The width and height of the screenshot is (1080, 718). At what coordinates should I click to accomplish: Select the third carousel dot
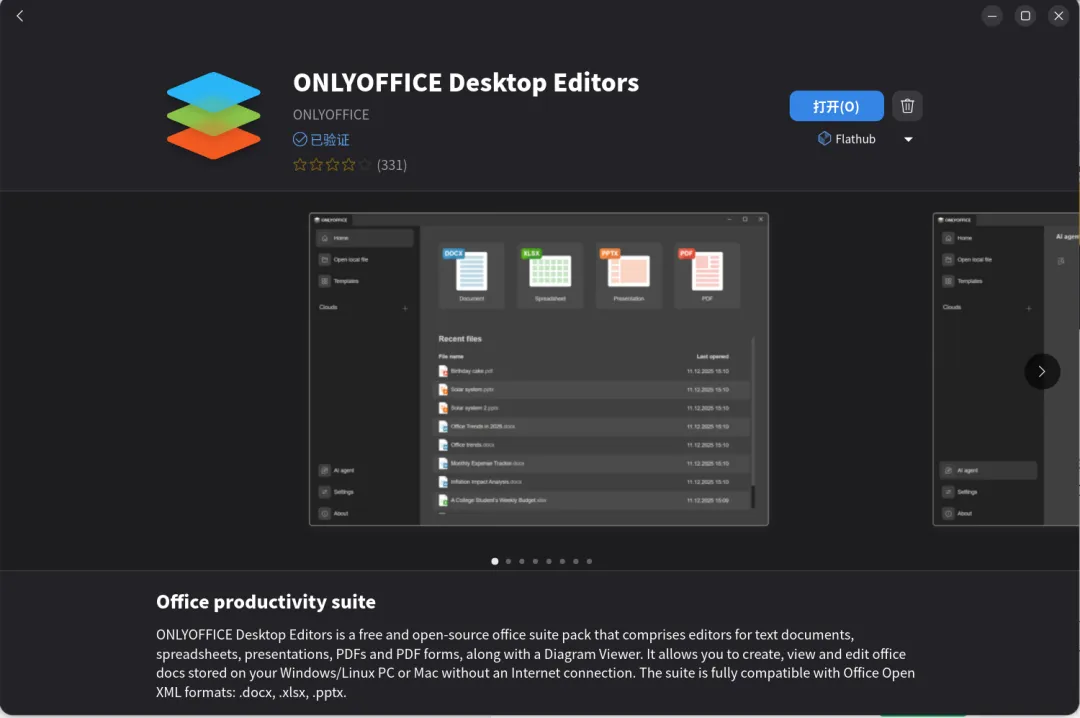(x=521, y=561)
